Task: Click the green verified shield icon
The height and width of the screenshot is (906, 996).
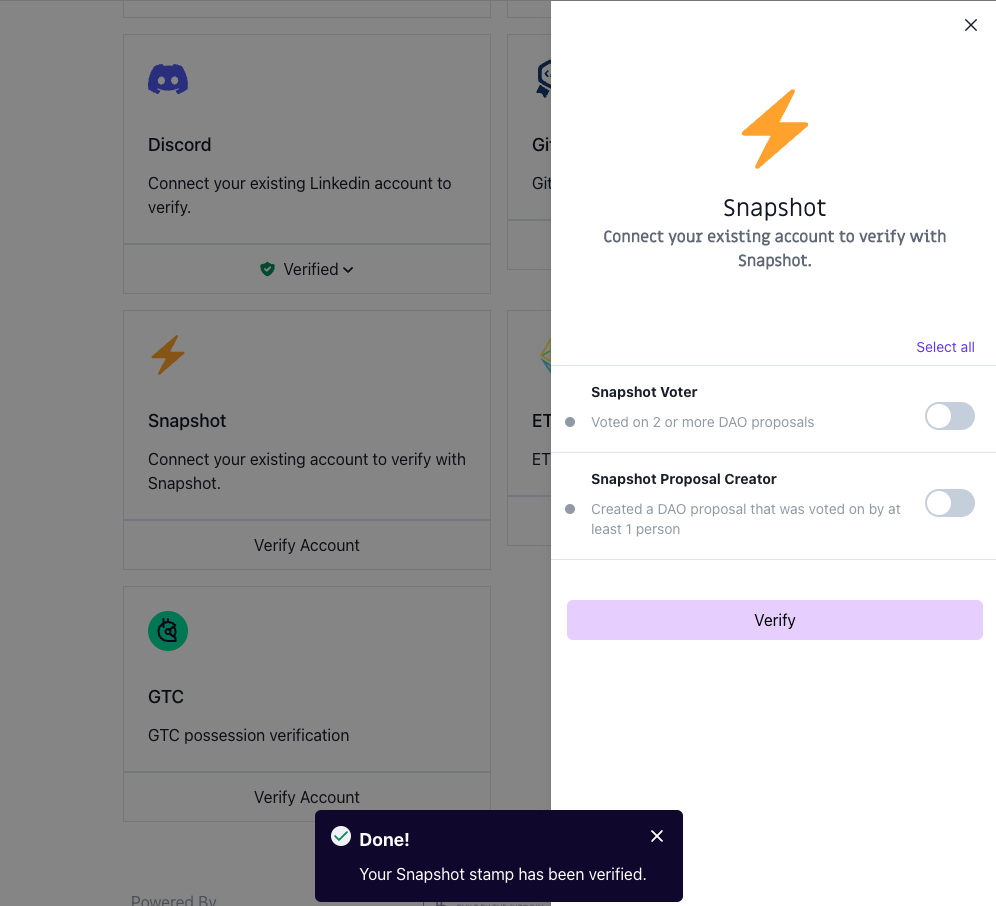Action: pos(267,269)
